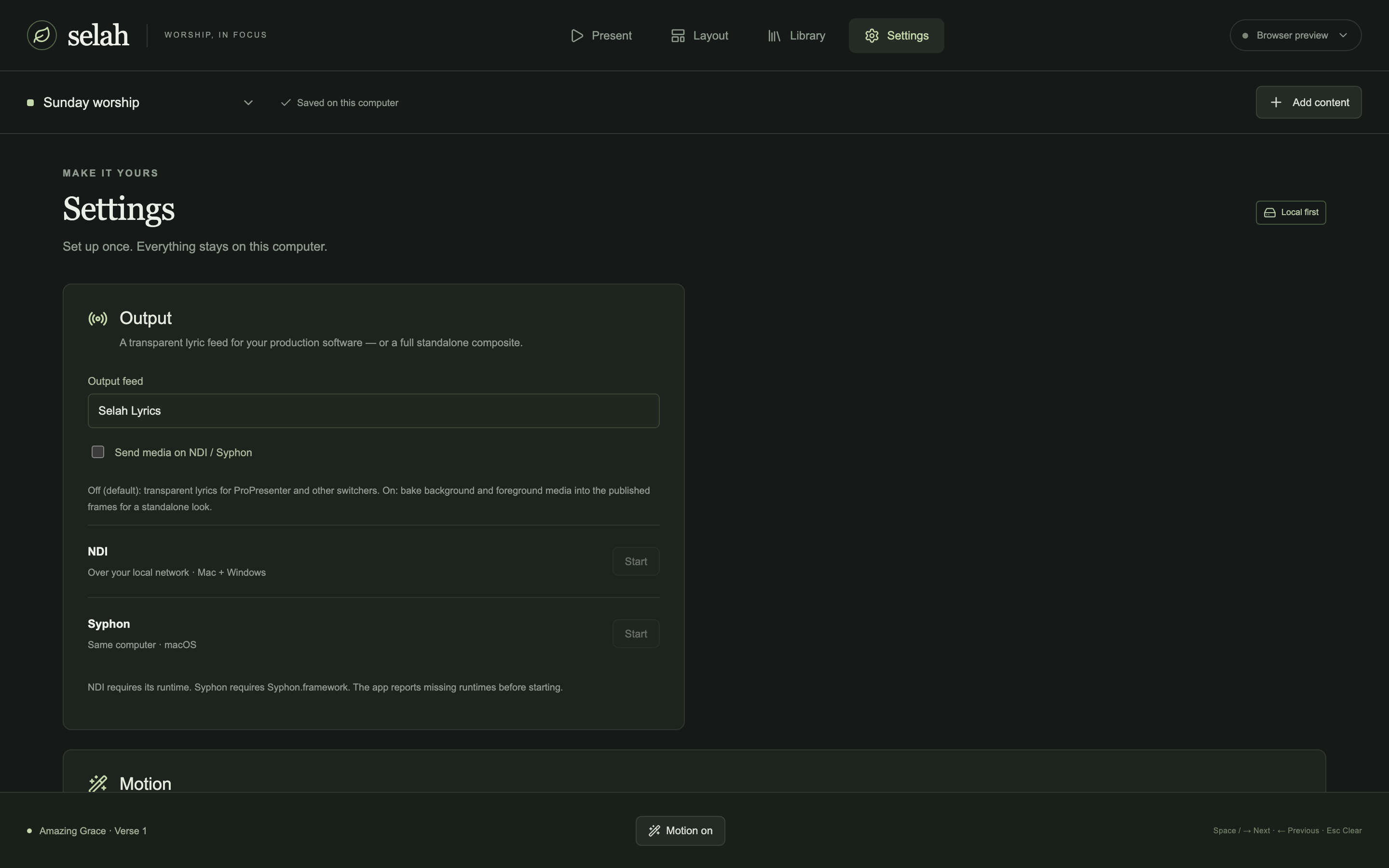The image size is (1389, 868).
Task: Click the Present play icon
Action: [x=577, y=36]
